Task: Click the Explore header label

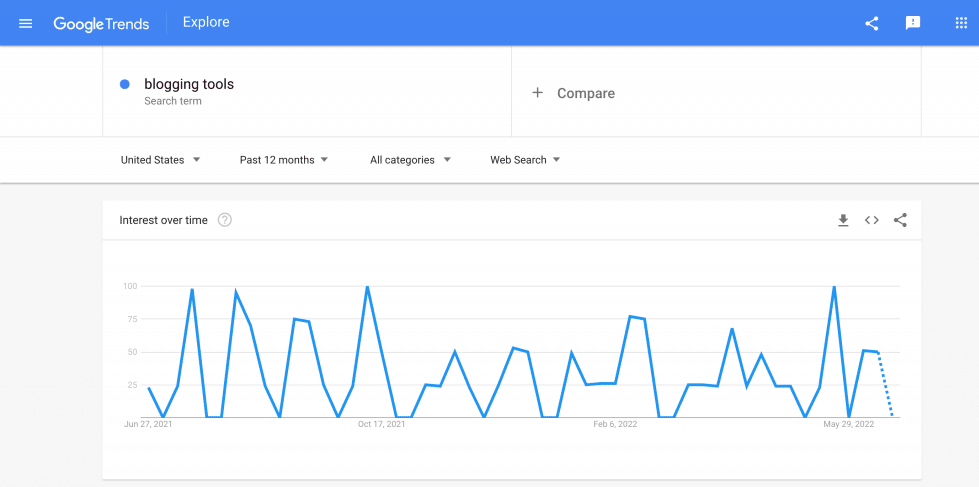Action: coord(206,22)
